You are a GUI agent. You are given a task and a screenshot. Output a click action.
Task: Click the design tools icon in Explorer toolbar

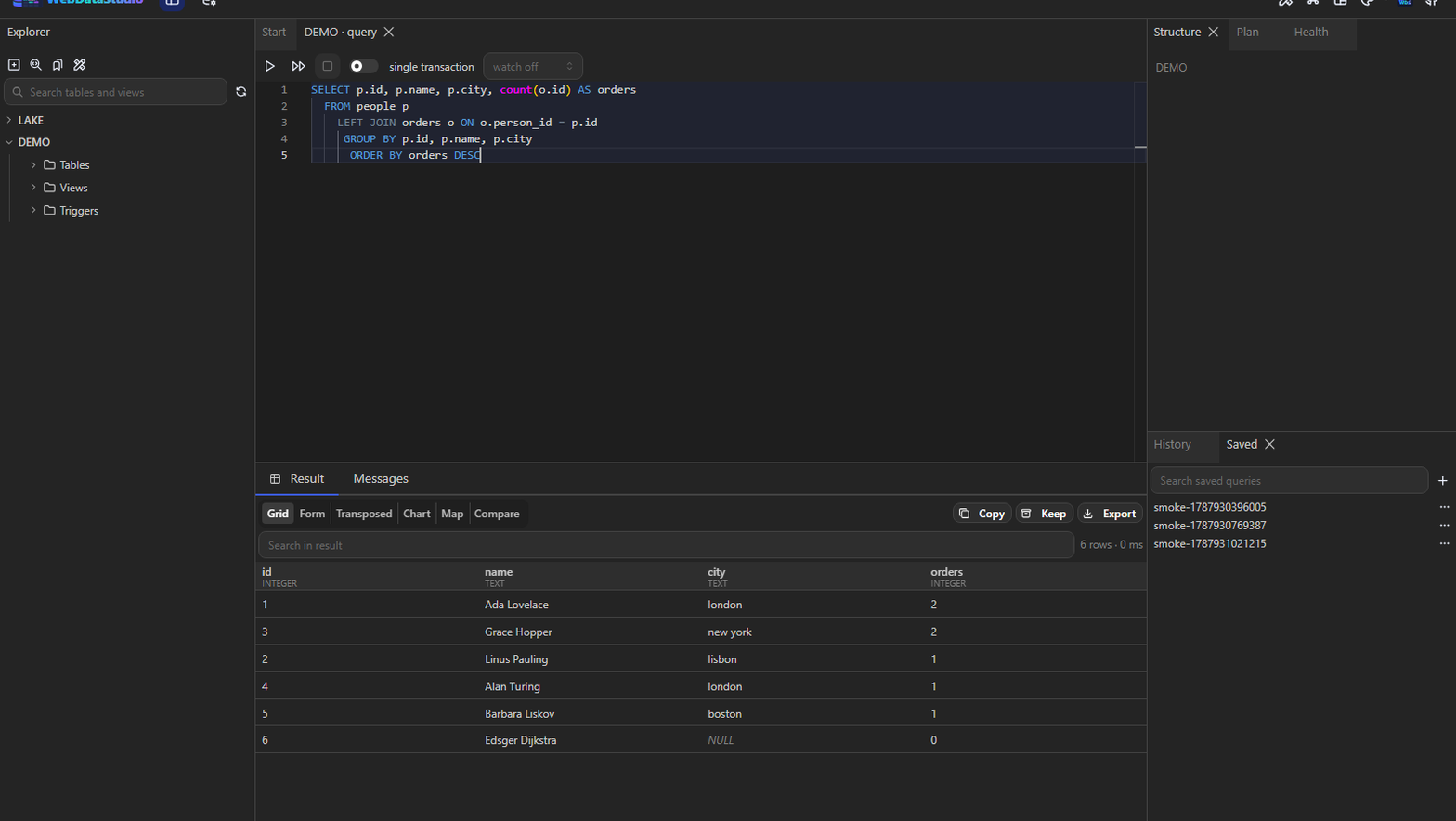(80, 65)
